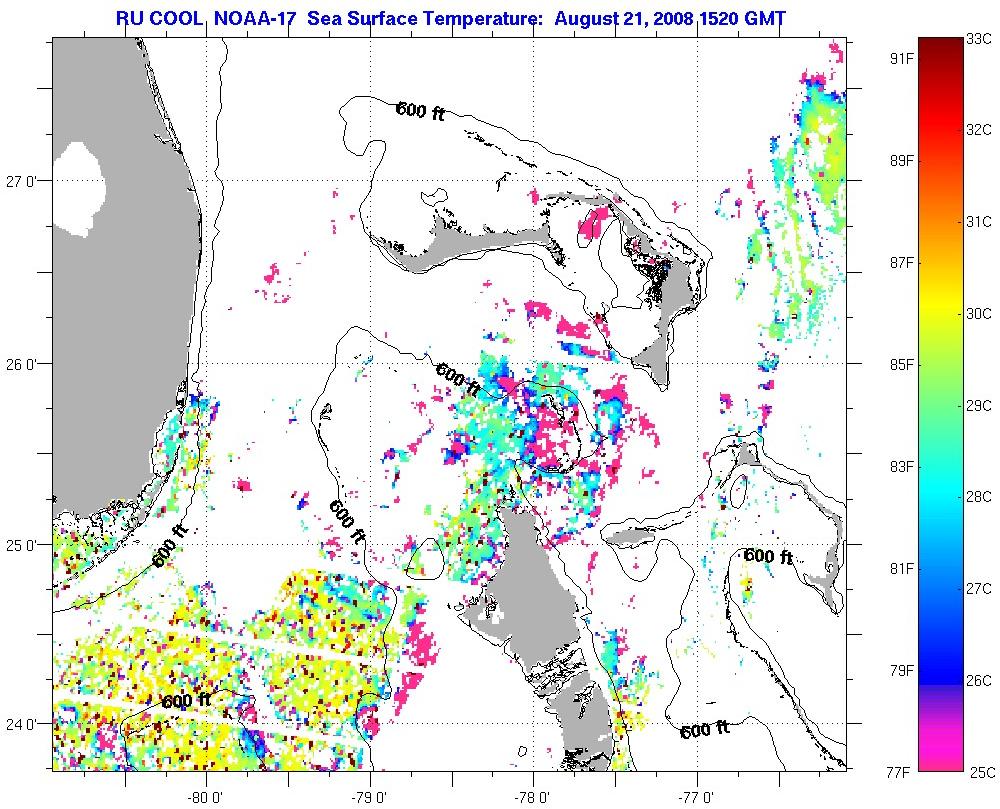Click the 25C label on the color scale
Screen dimensions: 1000x809
[980, 771]
